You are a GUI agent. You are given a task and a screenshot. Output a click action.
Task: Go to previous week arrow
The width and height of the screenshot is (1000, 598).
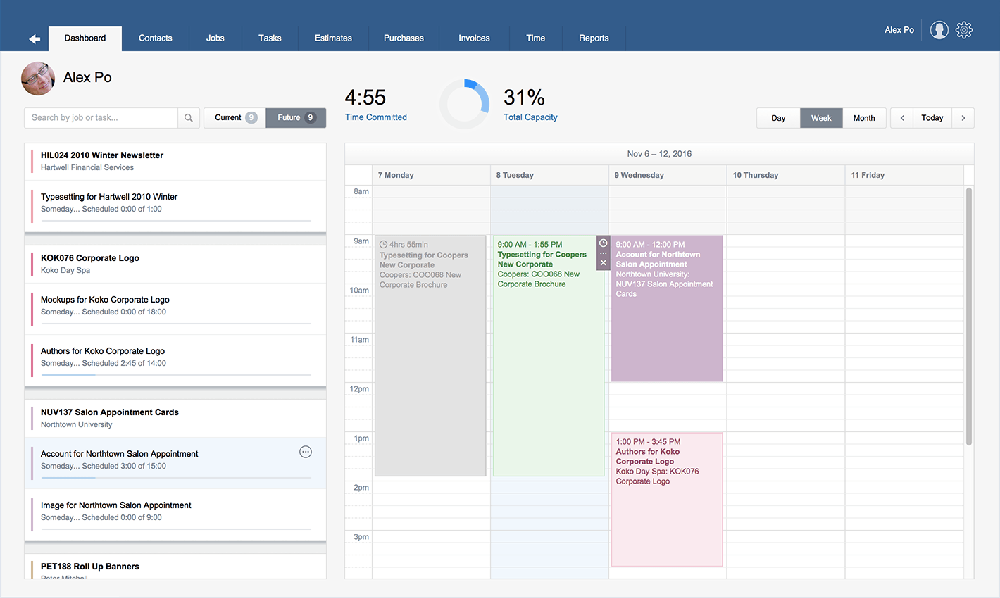[902, 118]
